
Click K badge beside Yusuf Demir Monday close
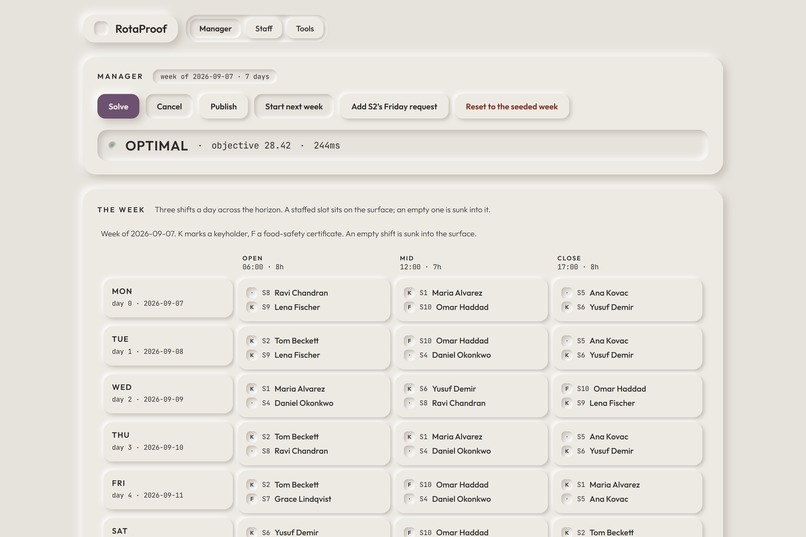point(566,307)
